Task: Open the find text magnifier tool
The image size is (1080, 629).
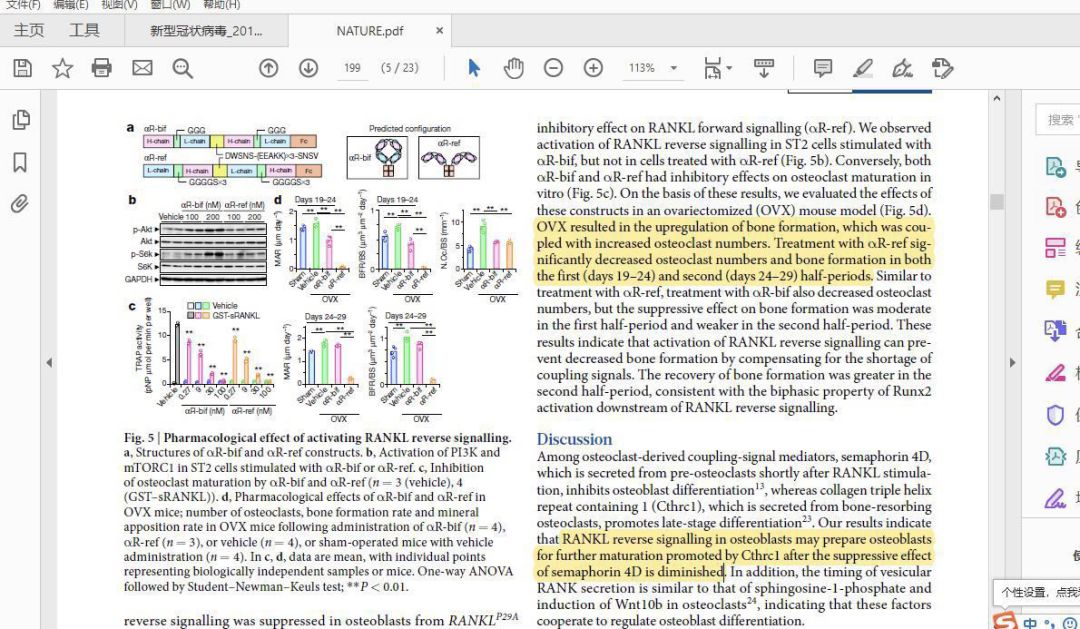Action: (x=182, y=68)
